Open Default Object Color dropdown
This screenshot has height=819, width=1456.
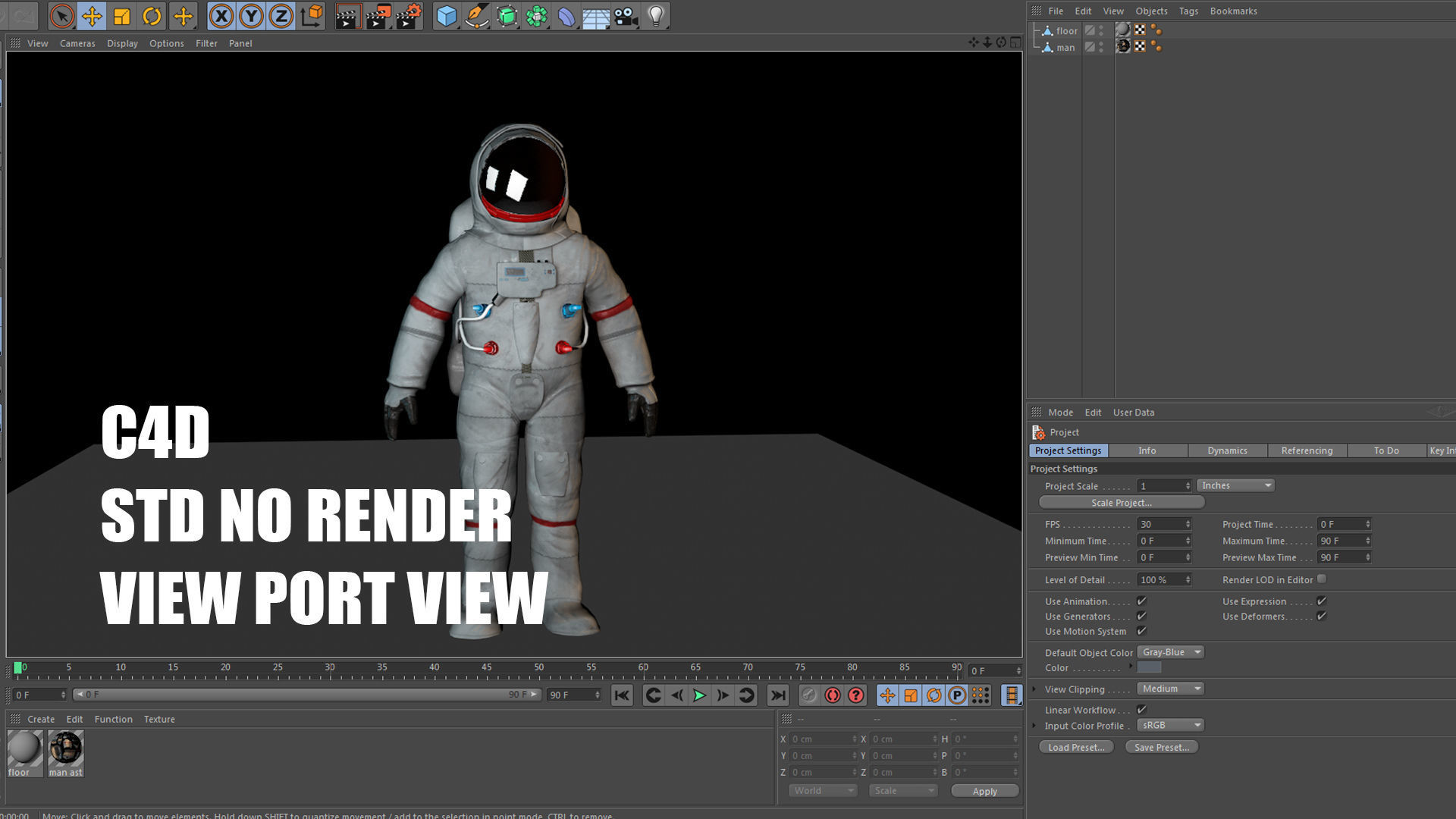pyautogui.click(x=1170, y=652)
